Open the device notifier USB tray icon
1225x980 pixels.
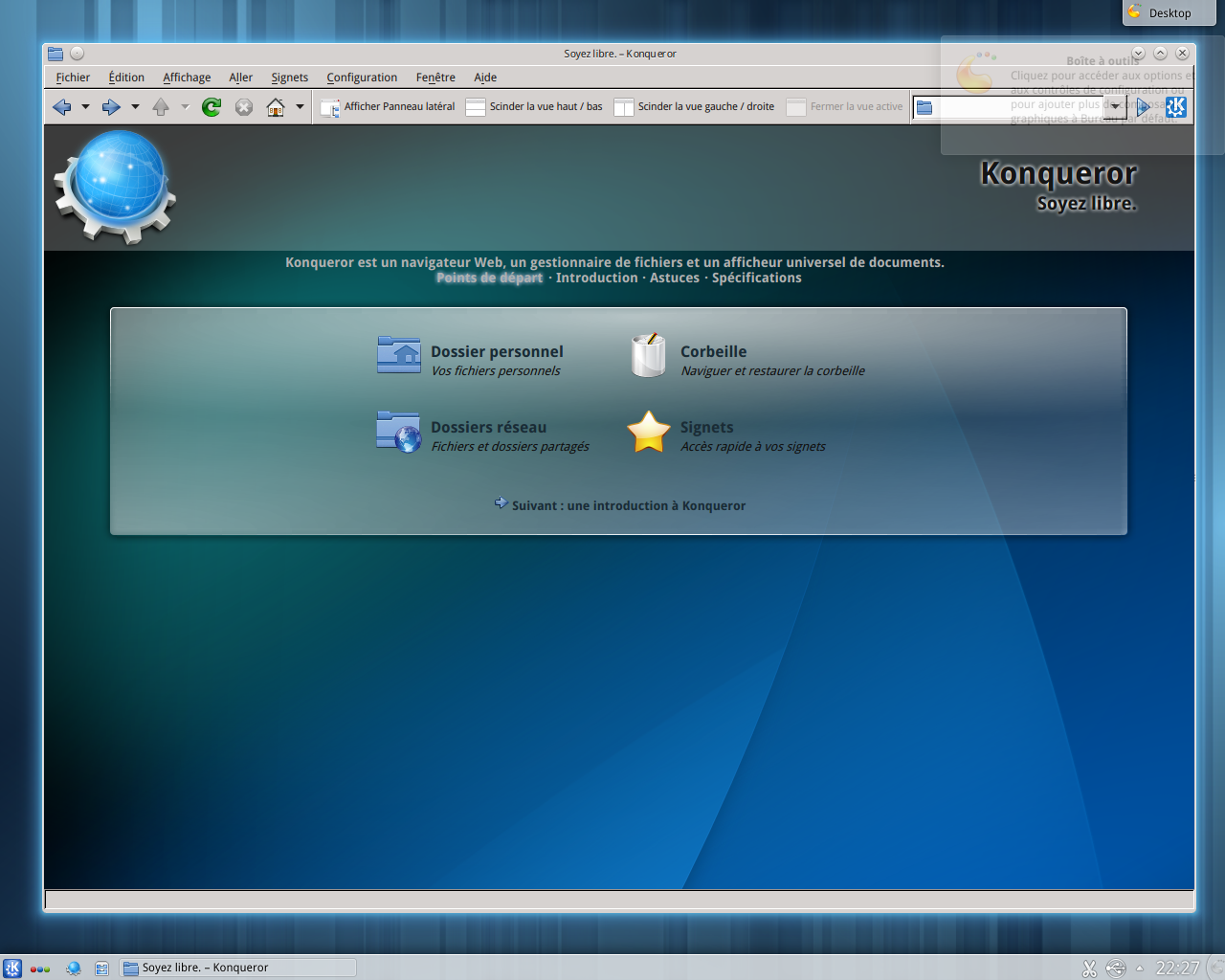tap(1116, 969)
